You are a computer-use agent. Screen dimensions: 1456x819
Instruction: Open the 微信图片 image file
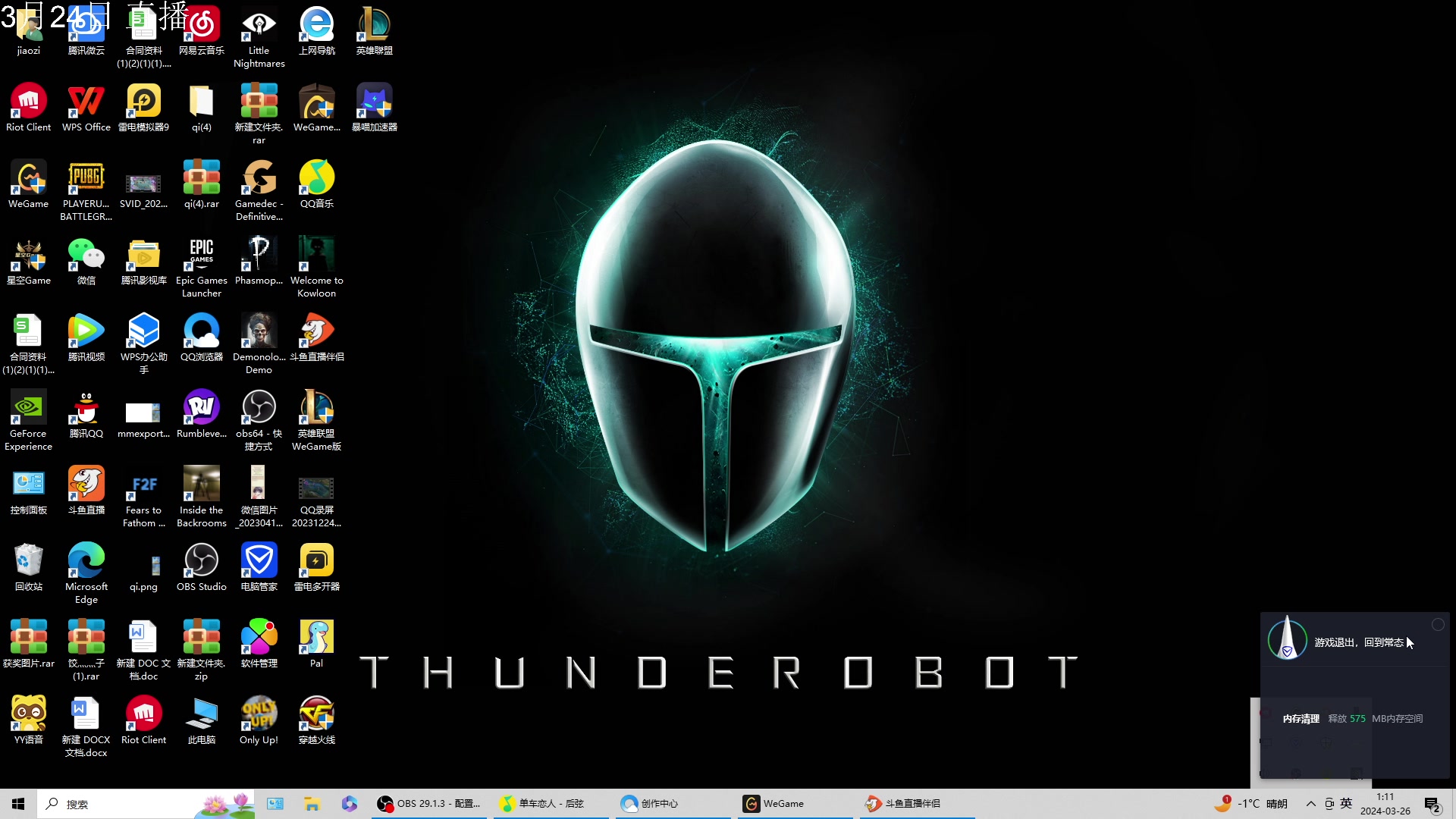click(259, 497)
